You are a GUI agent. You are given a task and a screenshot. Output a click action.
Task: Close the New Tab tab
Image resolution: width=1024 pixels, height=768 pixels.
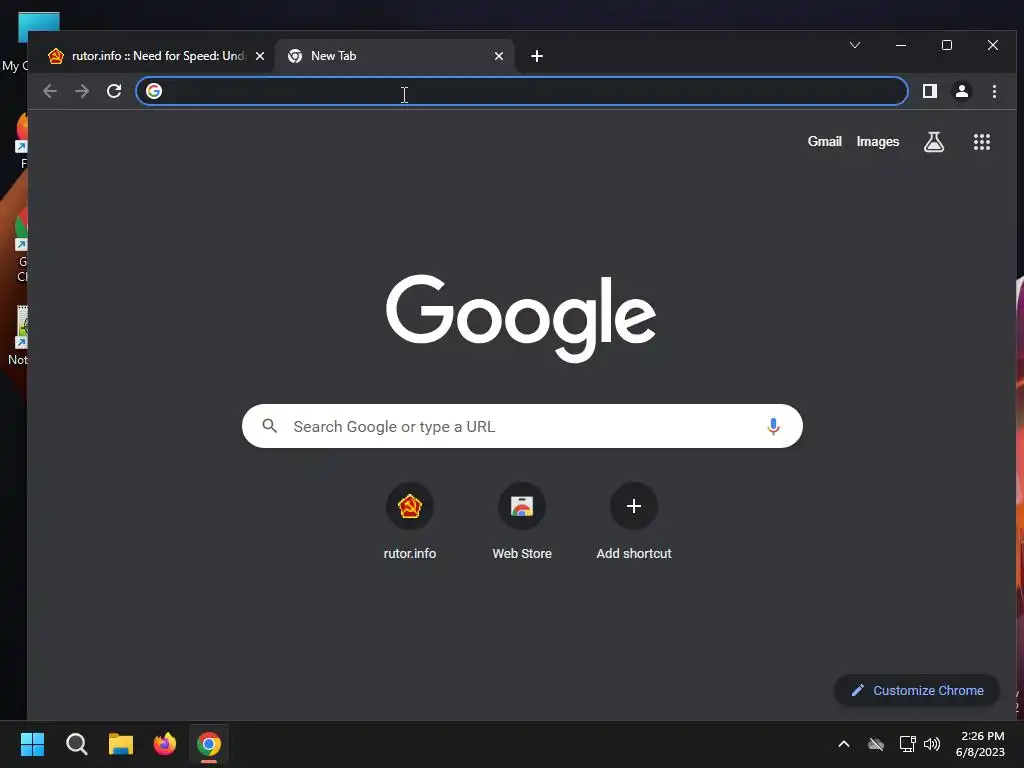click(x=499, y=56)
